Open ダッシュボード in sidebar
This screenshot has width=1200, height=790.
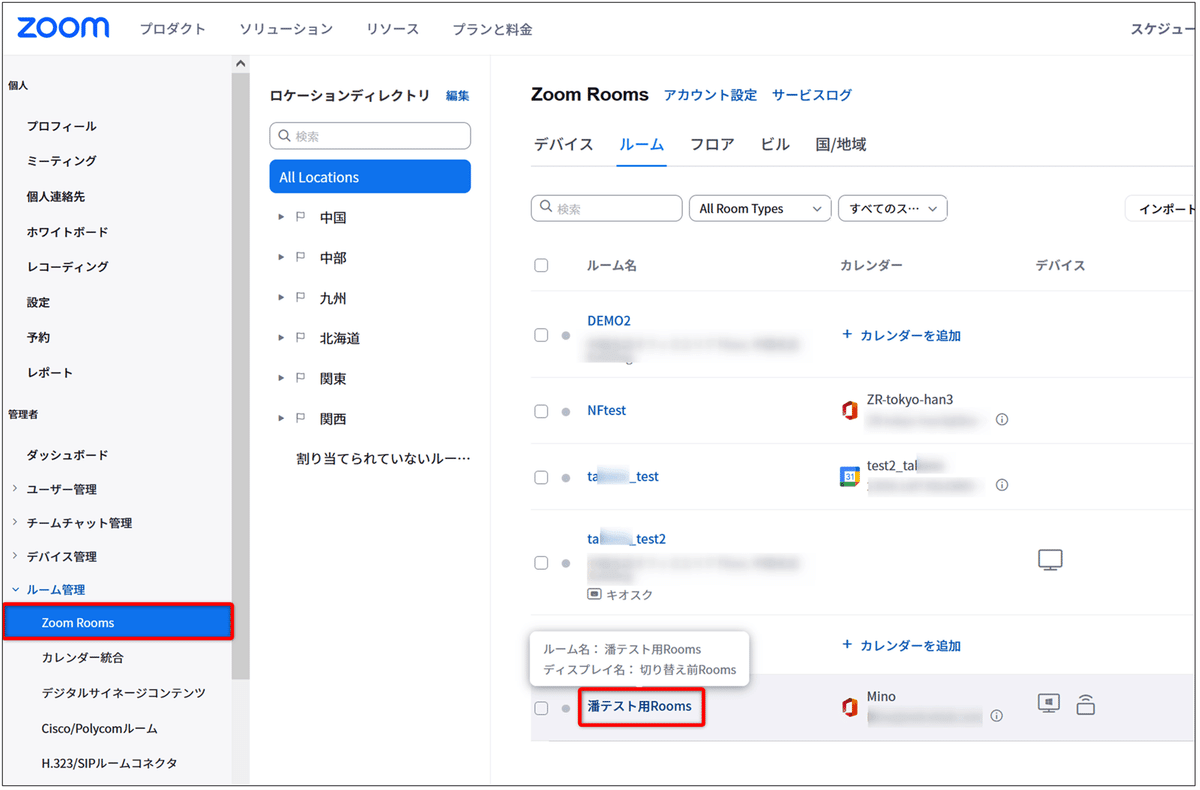tap(68, 455)
